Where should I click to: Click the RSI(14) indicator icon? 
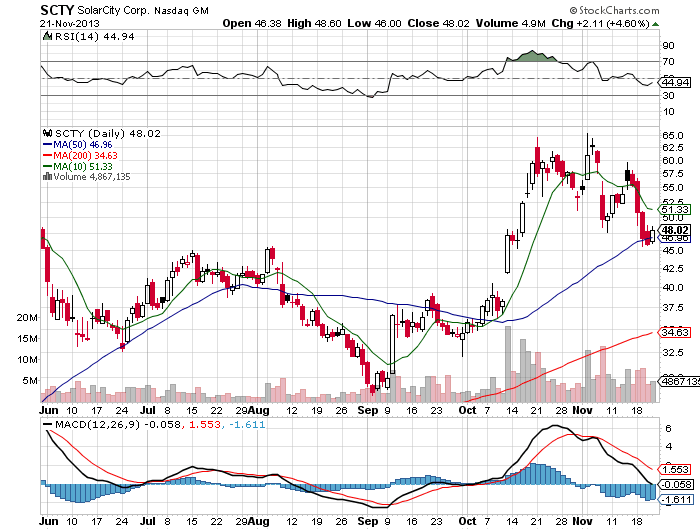click(x=47, y=36)
